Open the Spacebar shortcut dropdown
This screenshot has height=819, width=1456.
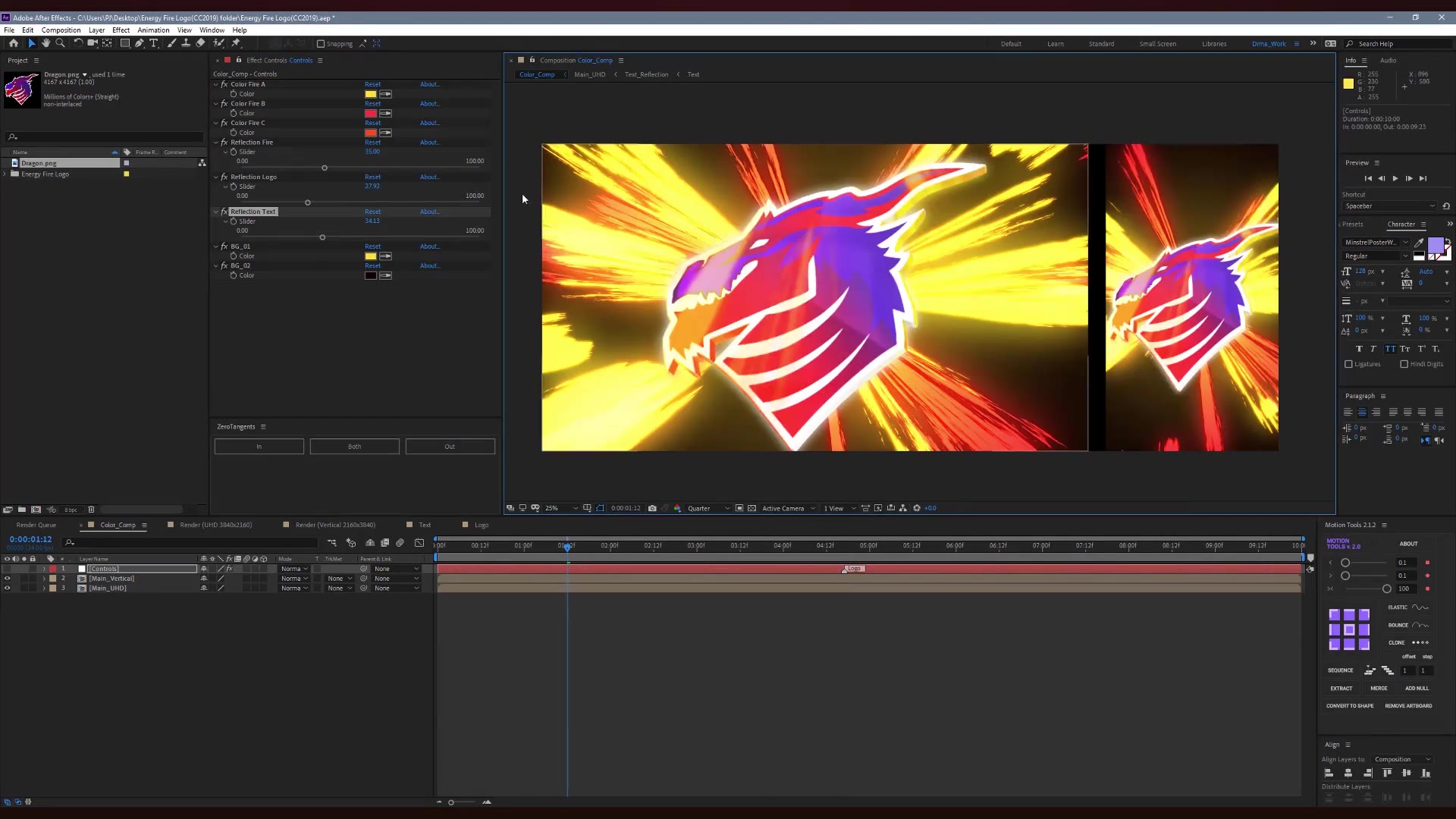pyautogui.click(x=1389, y=206)
